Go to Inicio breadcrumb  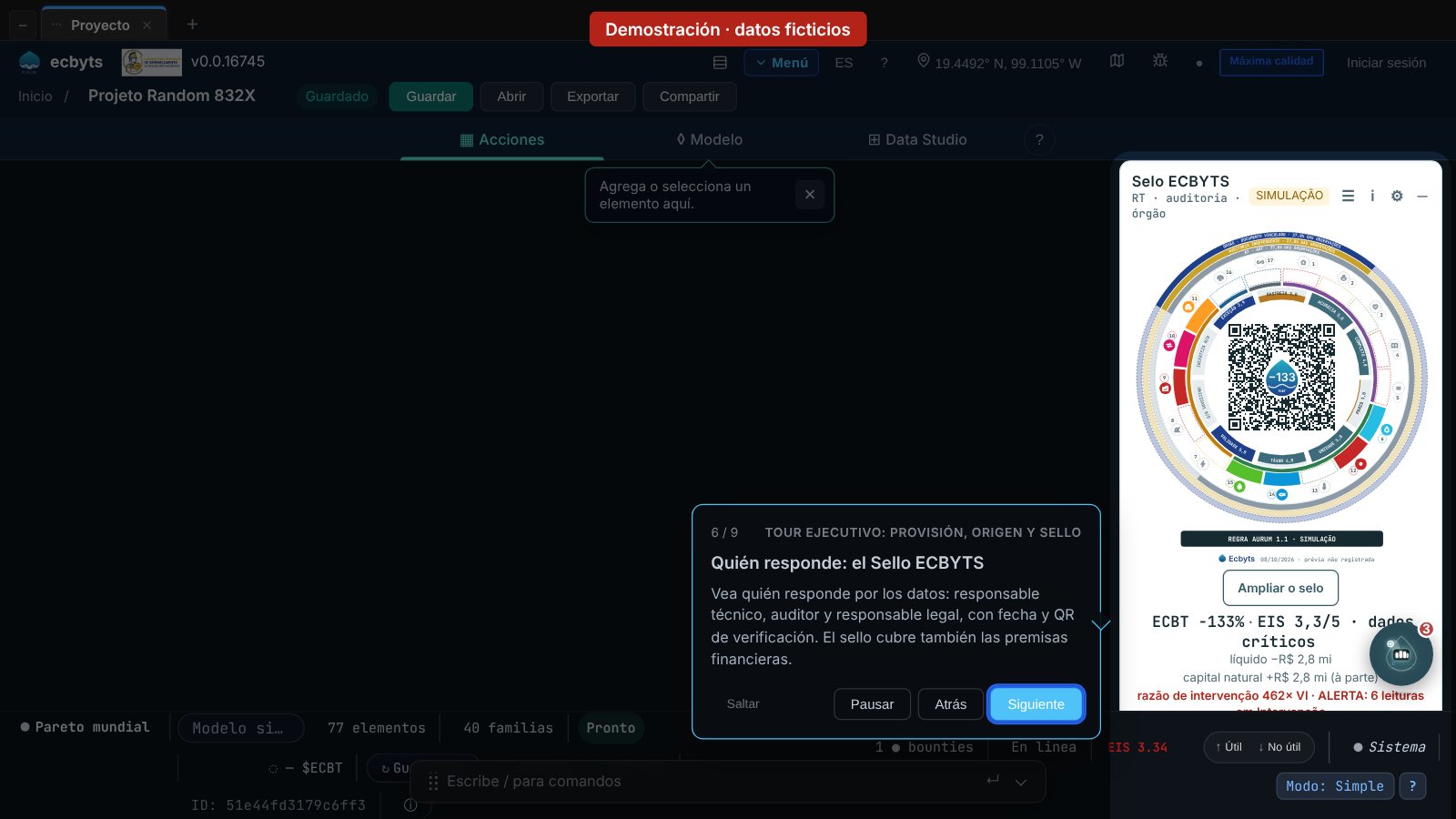click(35, 96)
